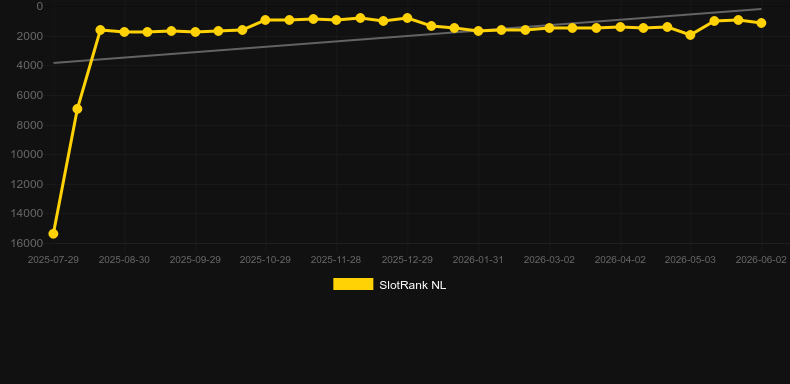The height and width of the screenshot is (384, 790).
Task: Click the x-axis label 2025-09-29
Action: tap(195, 260)
